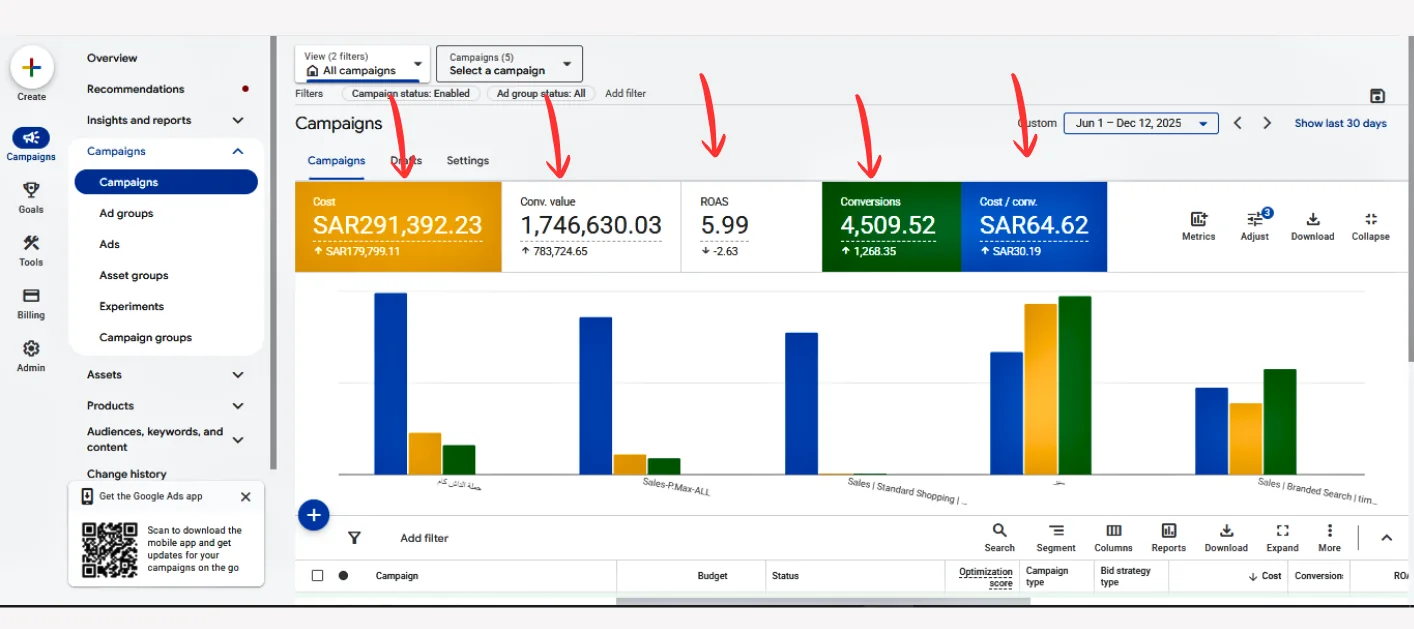Sort by the Cost column header
Viewport: 1414px width, 629px height.
[1265, 576]
